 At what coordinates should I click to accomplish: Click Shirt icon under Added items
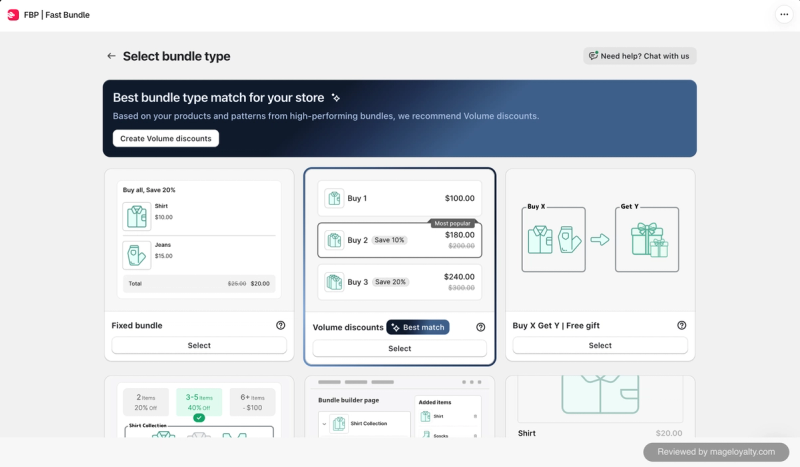(x=426, y=416)
